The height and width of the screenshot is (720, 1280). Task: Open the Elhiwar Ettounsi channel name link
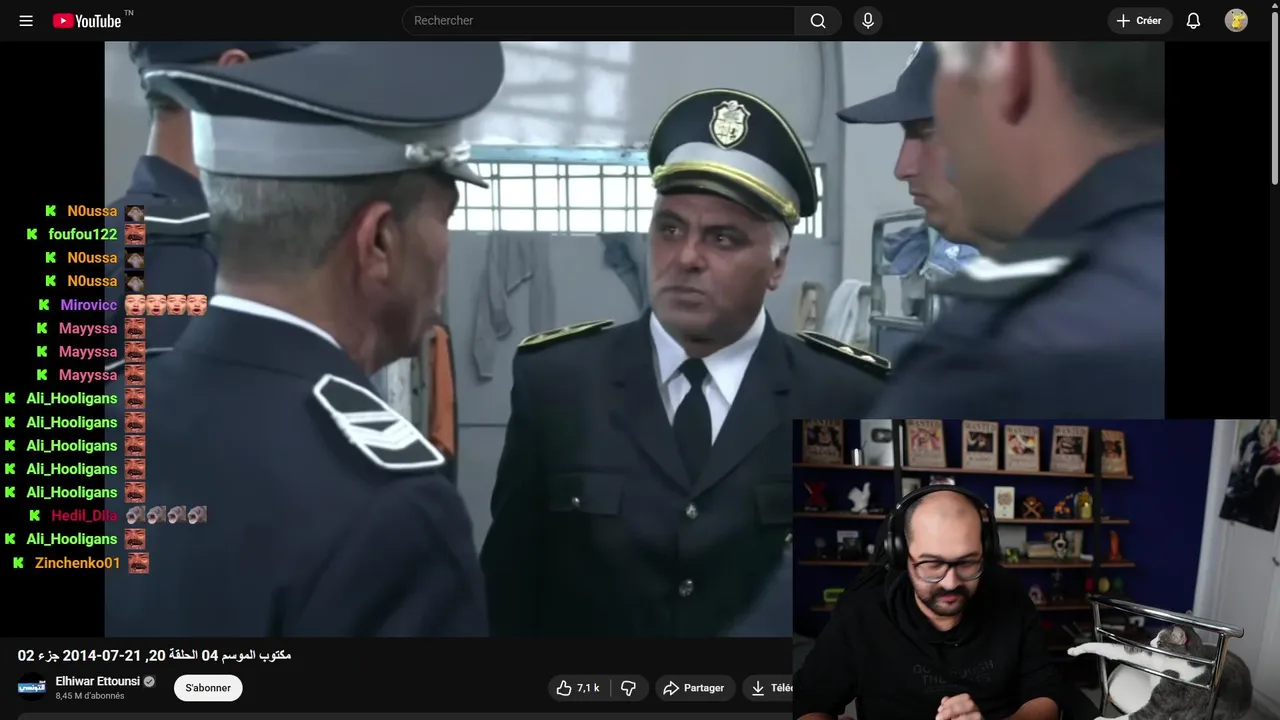tap(97, 681)
